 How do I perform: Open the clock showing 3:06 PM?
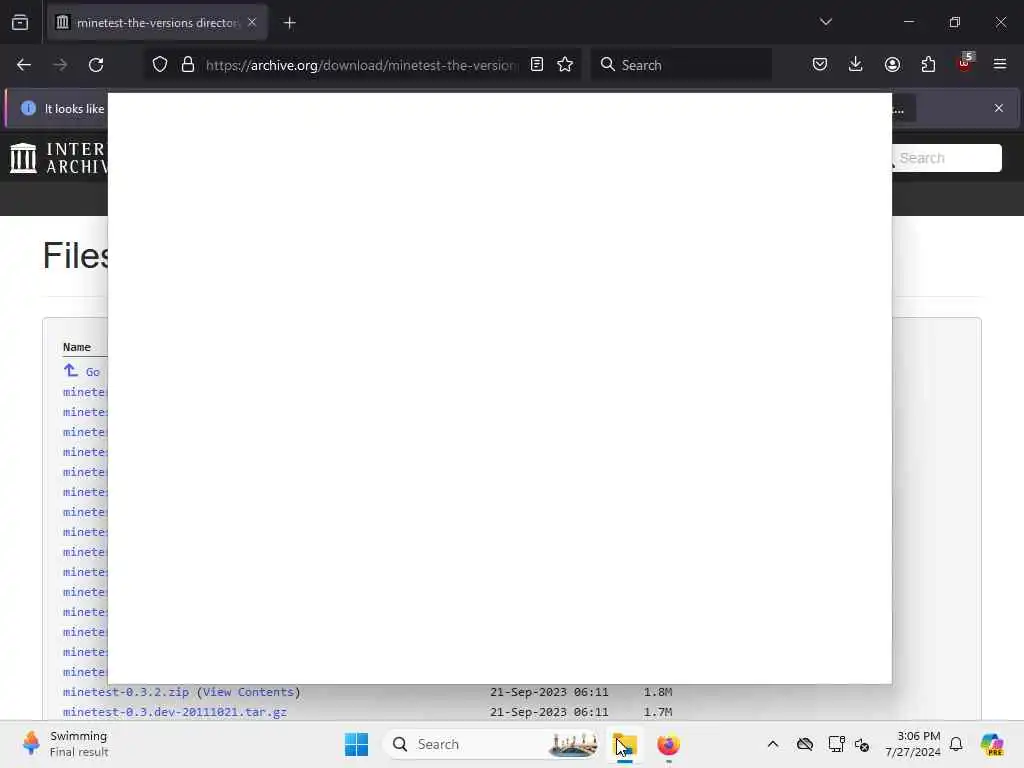click(x=913, y=744)
